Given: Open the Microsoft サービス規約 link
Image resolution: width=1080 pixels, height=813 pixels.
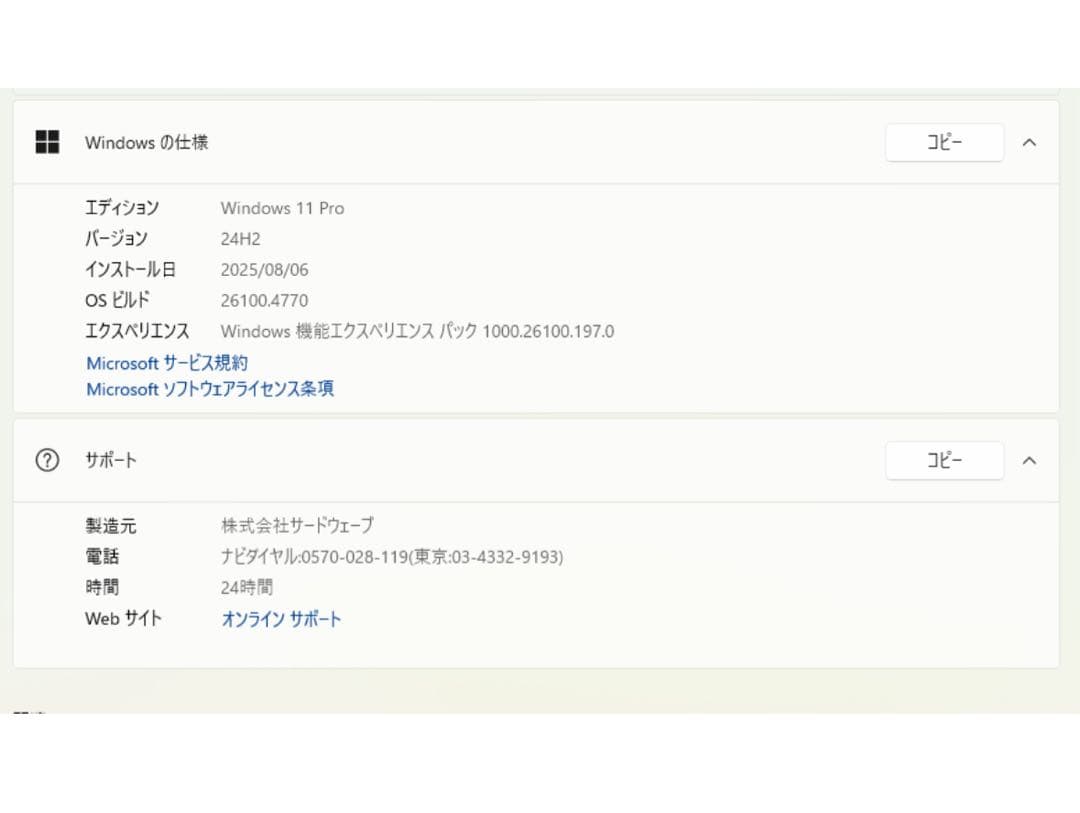Looking at the screenshot, I should 167,363.
